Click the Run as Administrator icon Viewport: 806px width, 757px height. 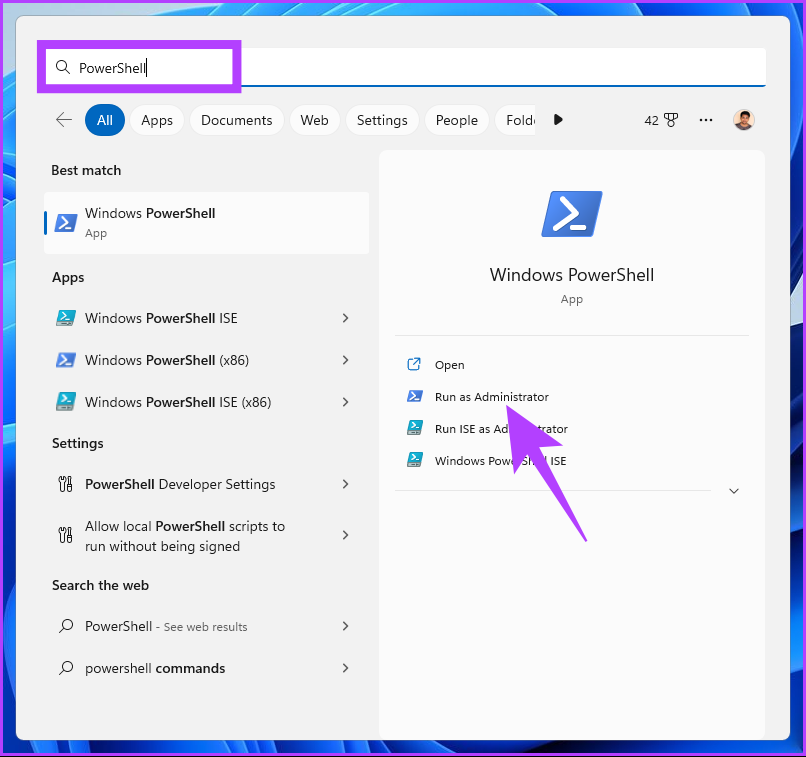pyautogui.click(x=415, y=397)
